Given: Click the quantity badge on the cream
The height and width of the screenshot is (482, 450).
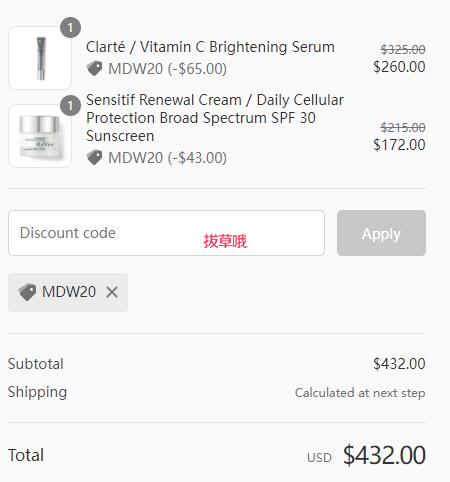Looking at the screenshot, I should pos(70,106).
